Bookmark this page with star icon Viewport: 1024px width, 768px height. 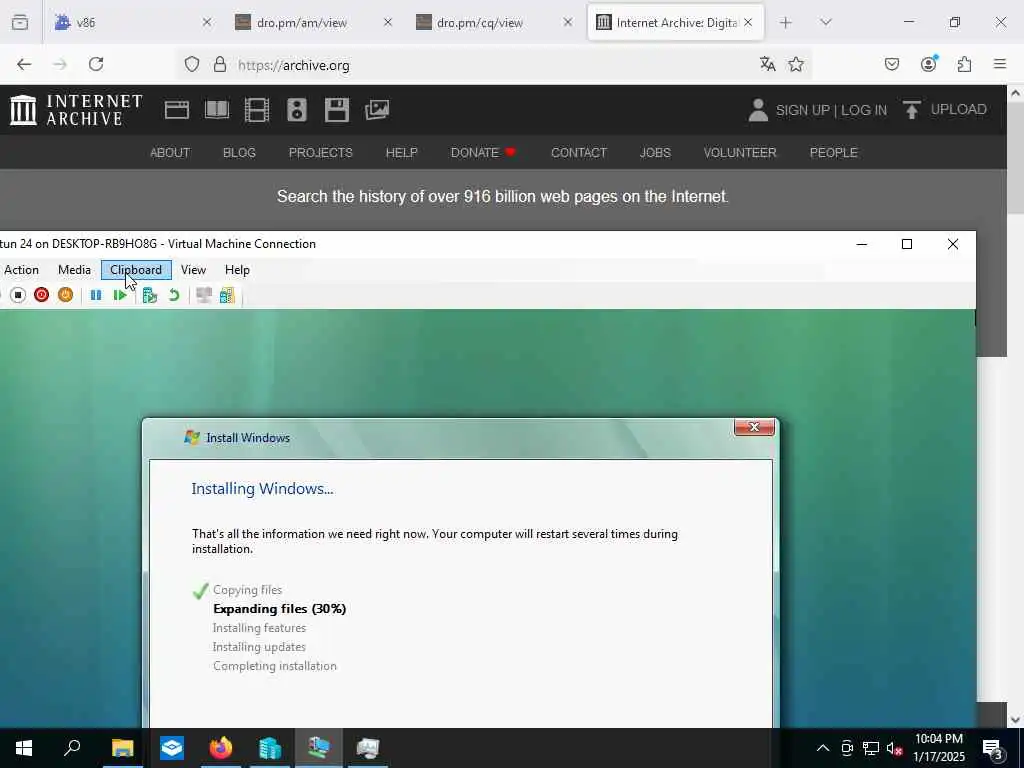(795, 64)
